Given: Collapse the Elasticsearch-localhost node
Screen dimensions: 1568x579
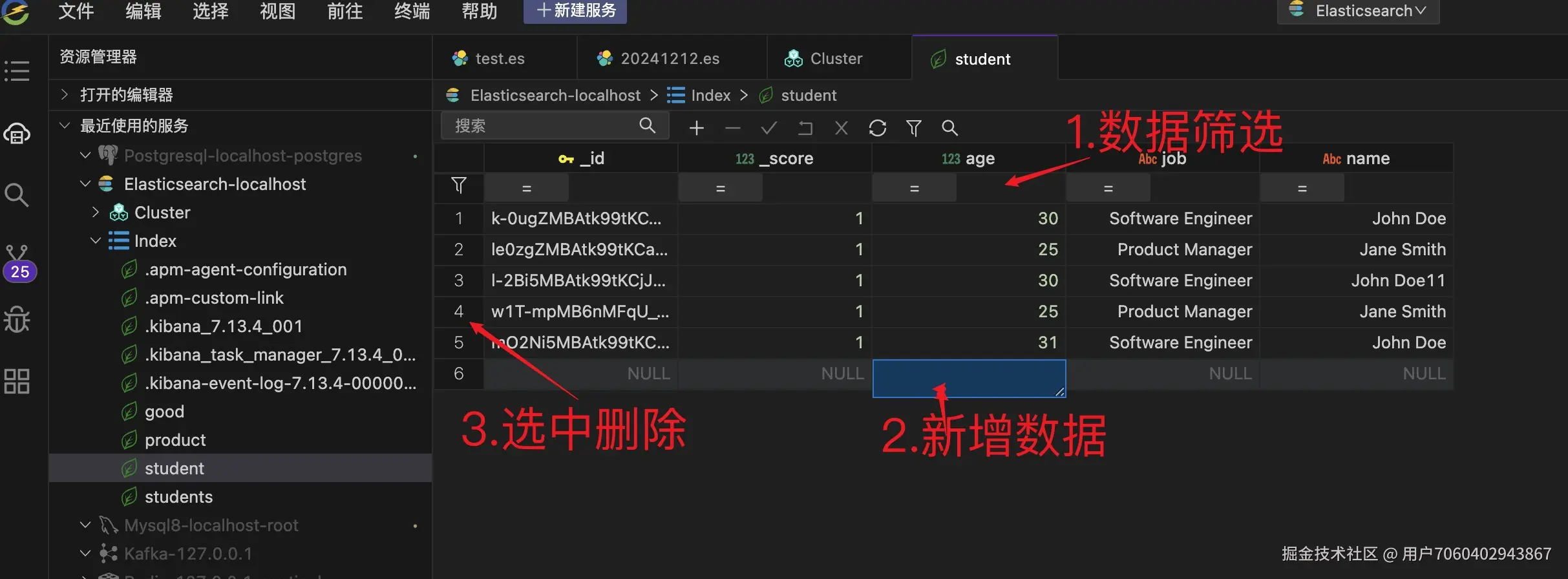Looking at the screenshot, I should (85, 184).
